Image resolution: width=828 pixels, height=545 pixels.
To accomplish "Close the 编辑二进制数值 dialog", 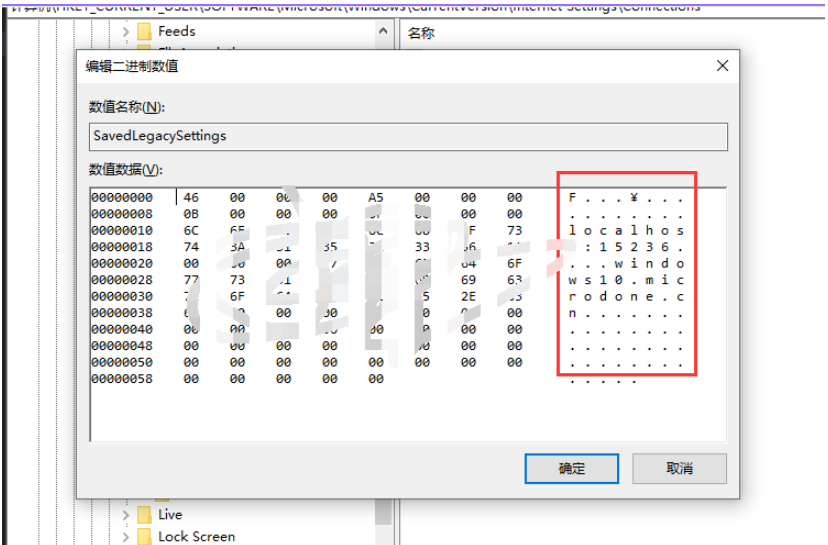I will point(722,65).
